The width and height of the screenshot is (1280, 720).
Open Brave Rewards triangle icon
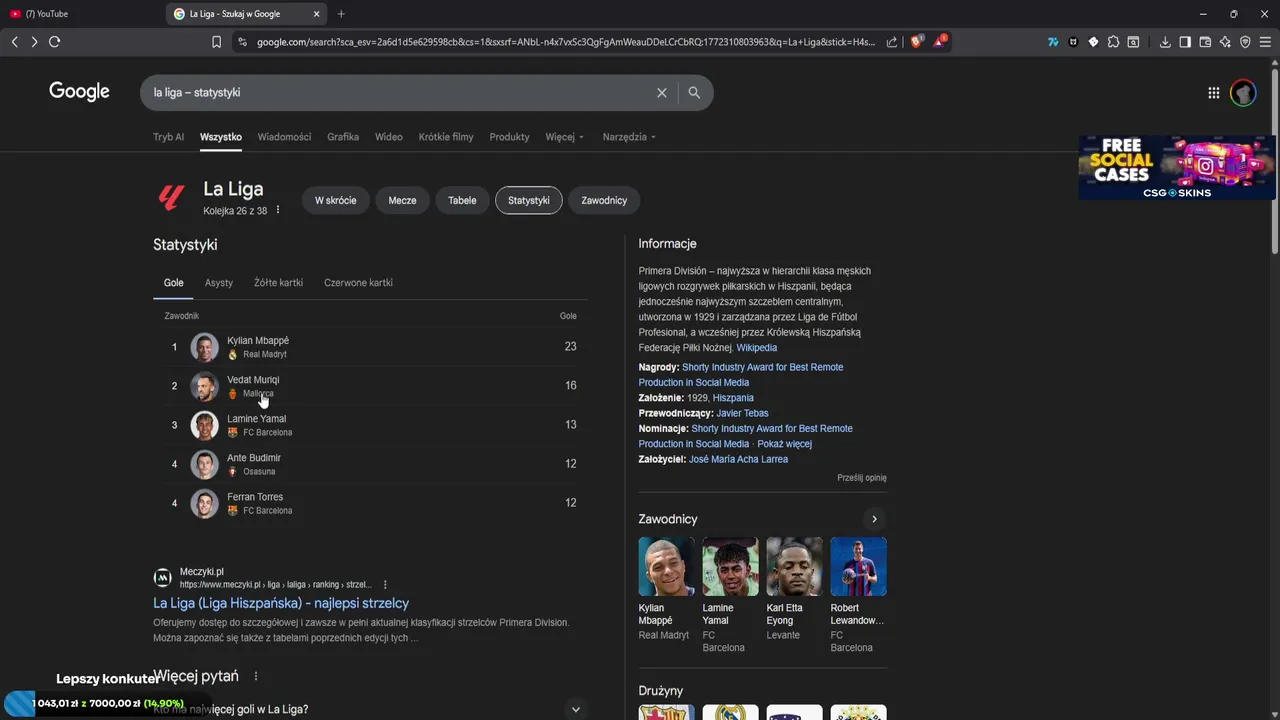pyautogui.click(x=940, y=42)
